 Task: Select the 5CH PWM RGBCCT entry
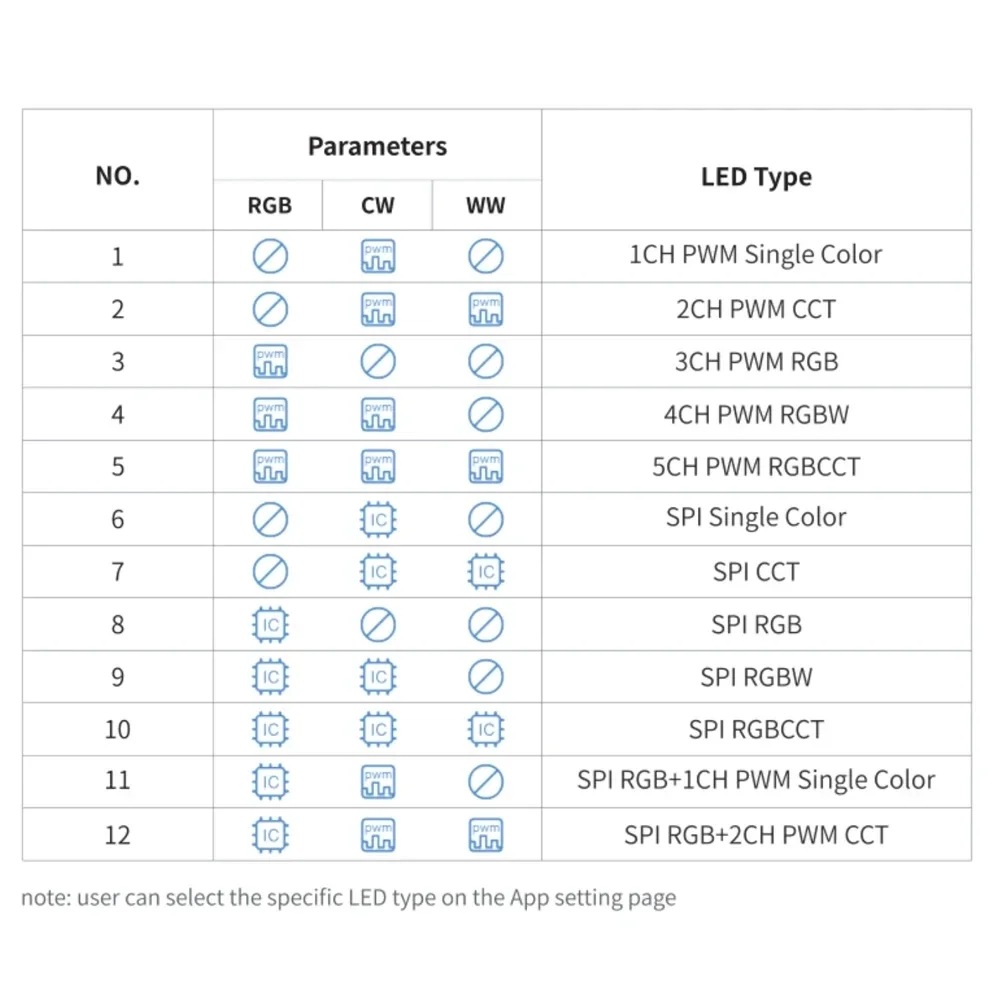click(756, 467)
